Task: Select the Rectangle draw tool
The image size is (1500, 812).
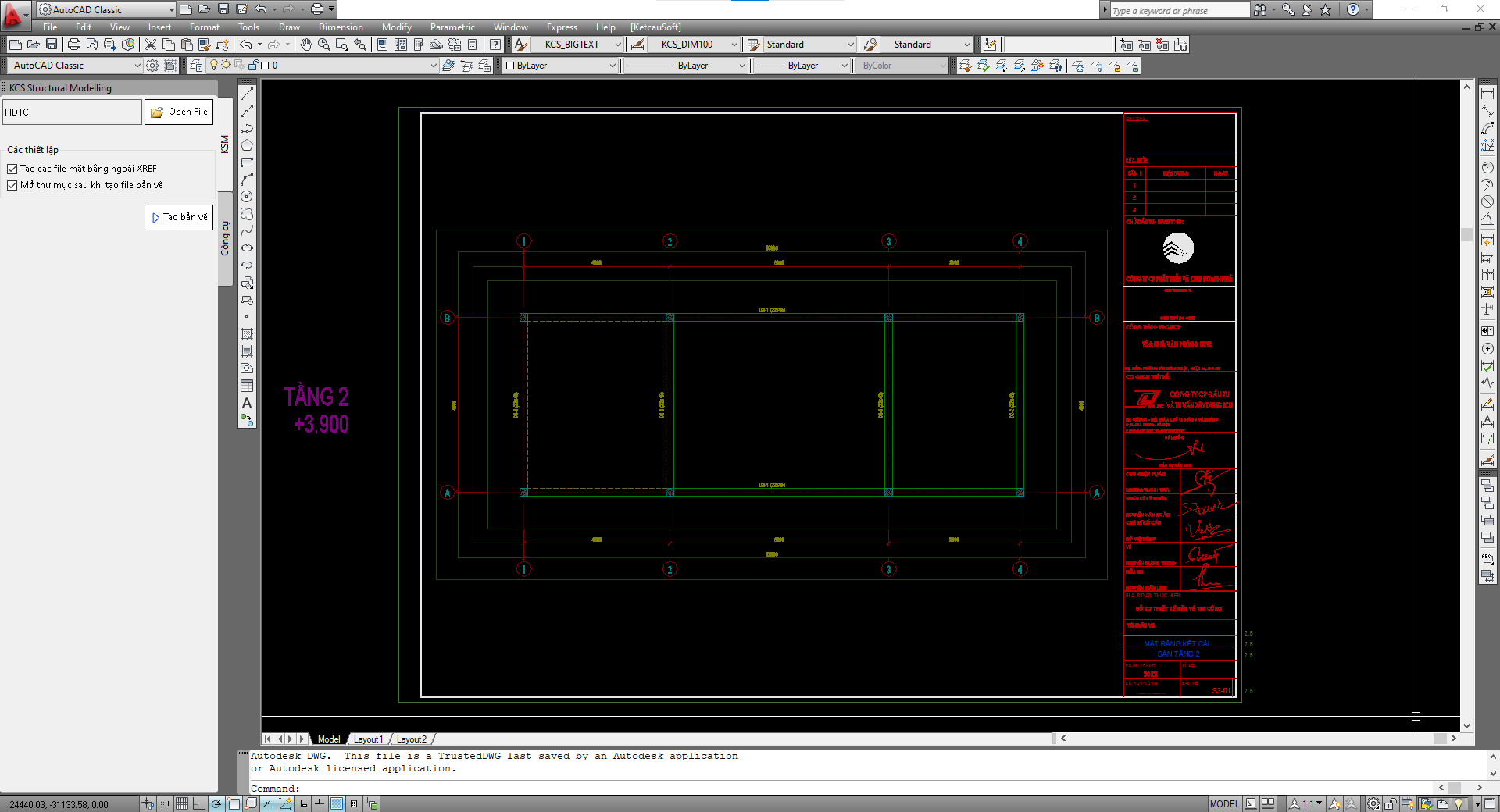Action: pos(247,162)
